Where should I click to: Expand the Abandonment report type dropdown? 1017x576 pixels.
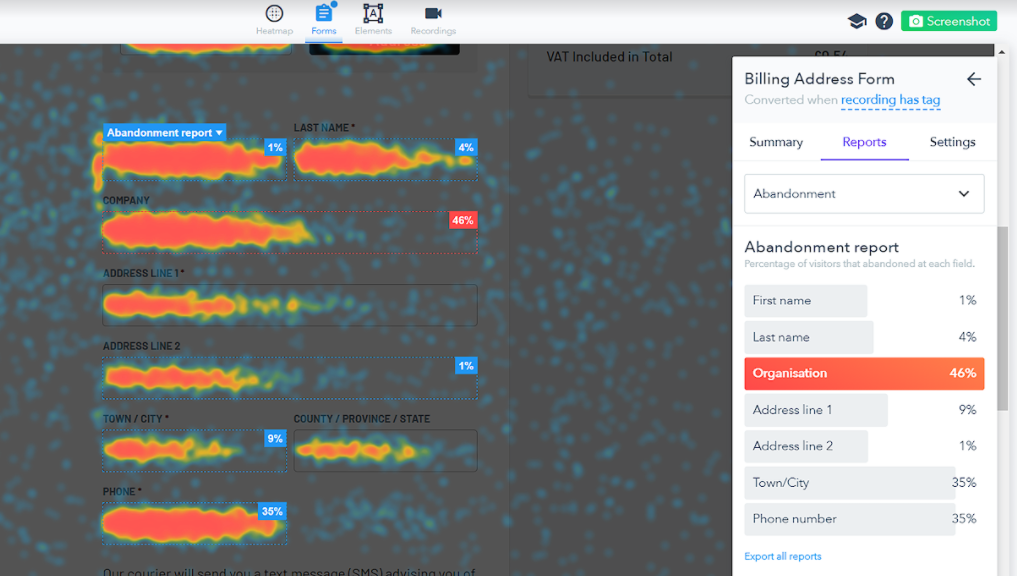pos(864,193)
